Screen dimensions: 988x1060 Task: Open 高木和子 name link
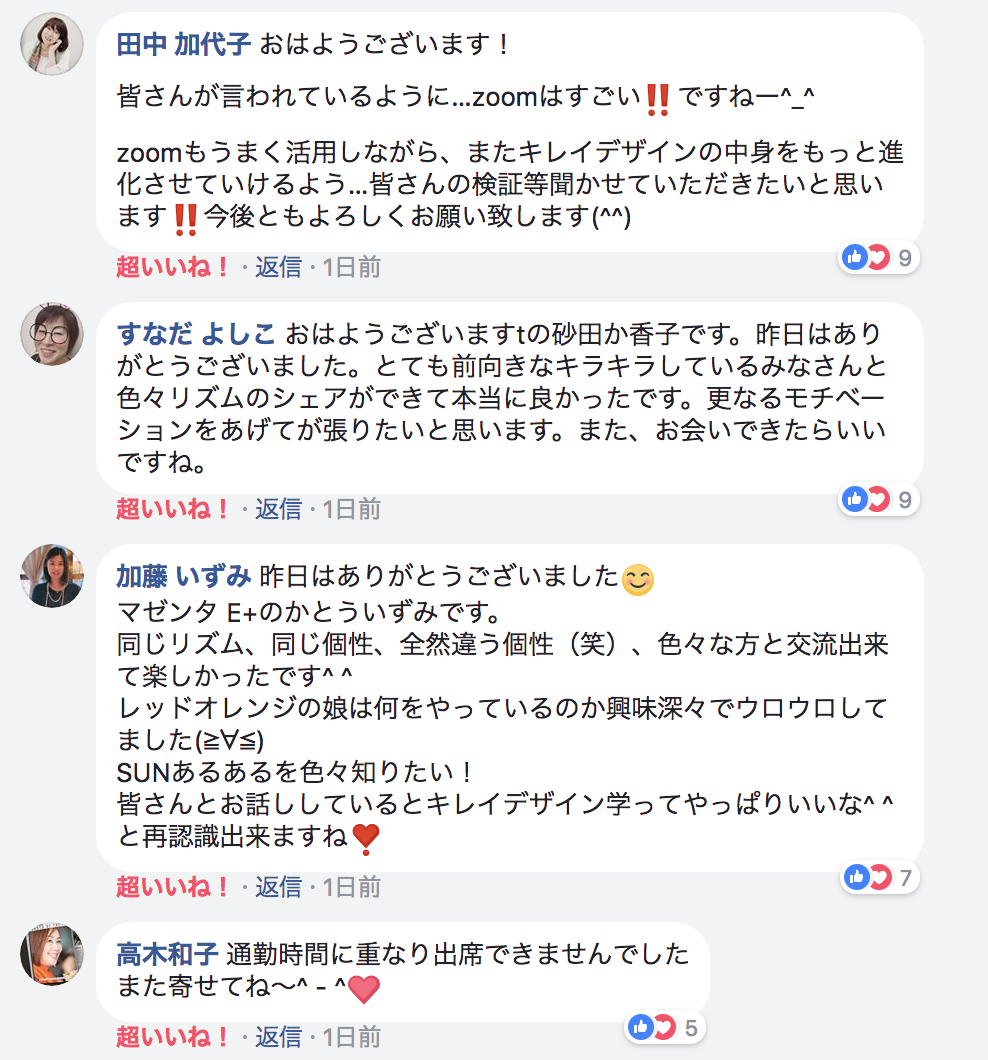pyautogui.click(x=168, y=954)
